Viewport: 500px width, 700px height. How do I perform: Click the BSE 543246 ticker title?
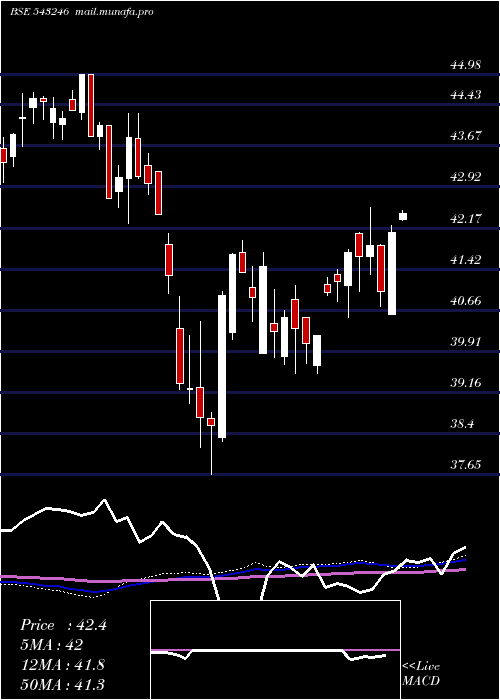[x=40, y=12]
